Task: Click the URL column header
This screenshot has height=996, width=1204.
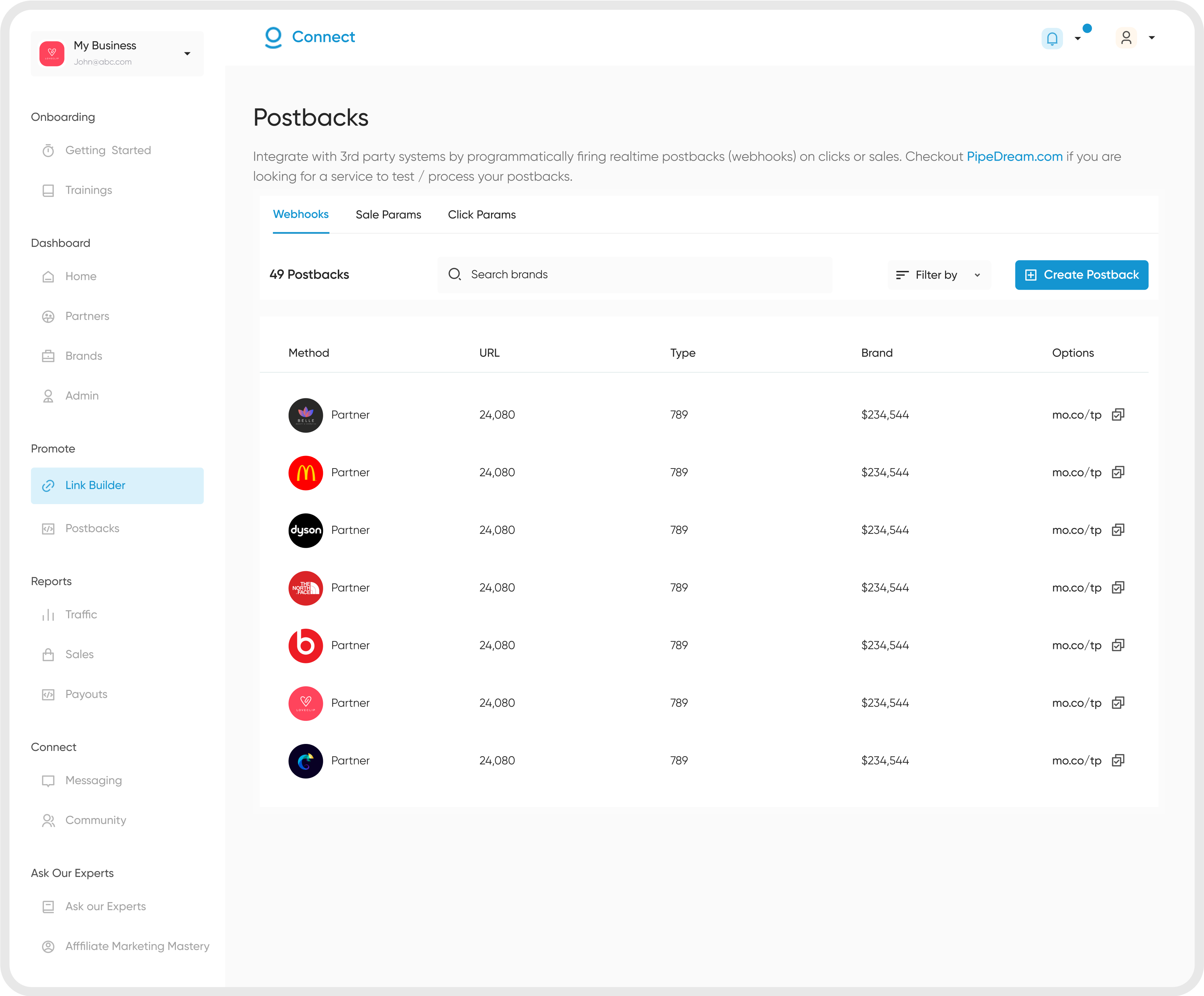Action: point(489,353)
